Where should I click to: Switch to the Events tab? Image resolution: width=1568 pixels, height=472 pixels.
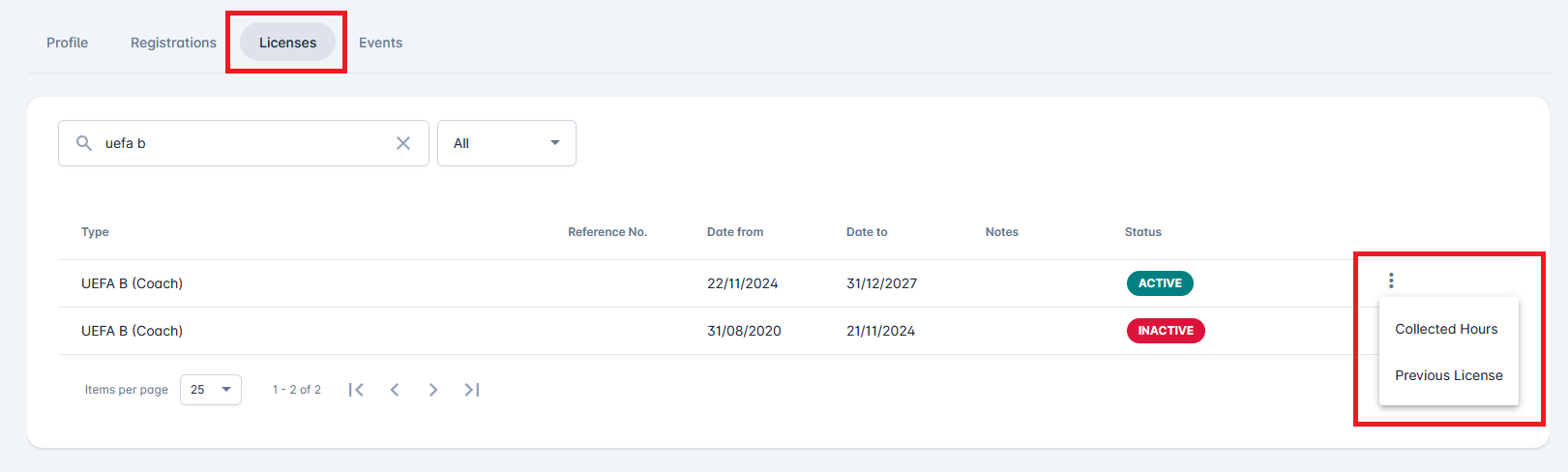380,43
